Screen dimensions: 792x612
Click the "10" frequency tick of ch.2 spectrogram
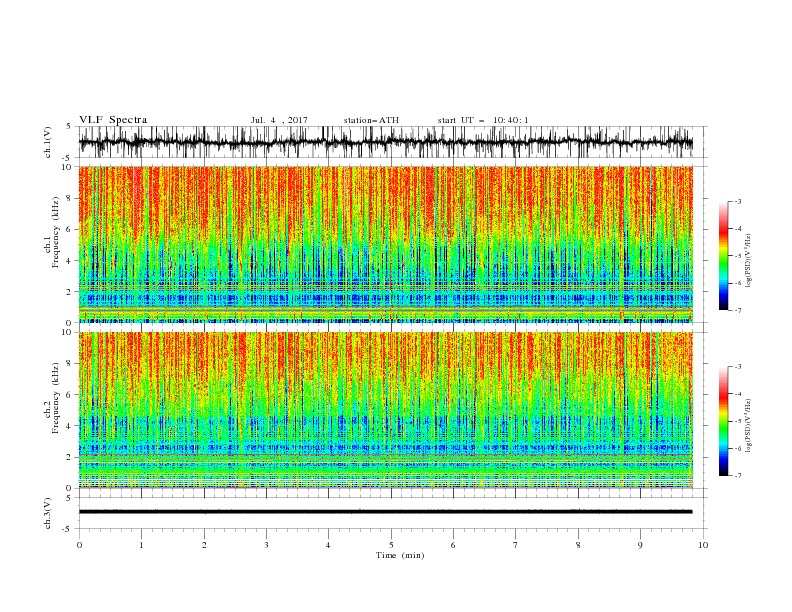(x=67, y=333)
